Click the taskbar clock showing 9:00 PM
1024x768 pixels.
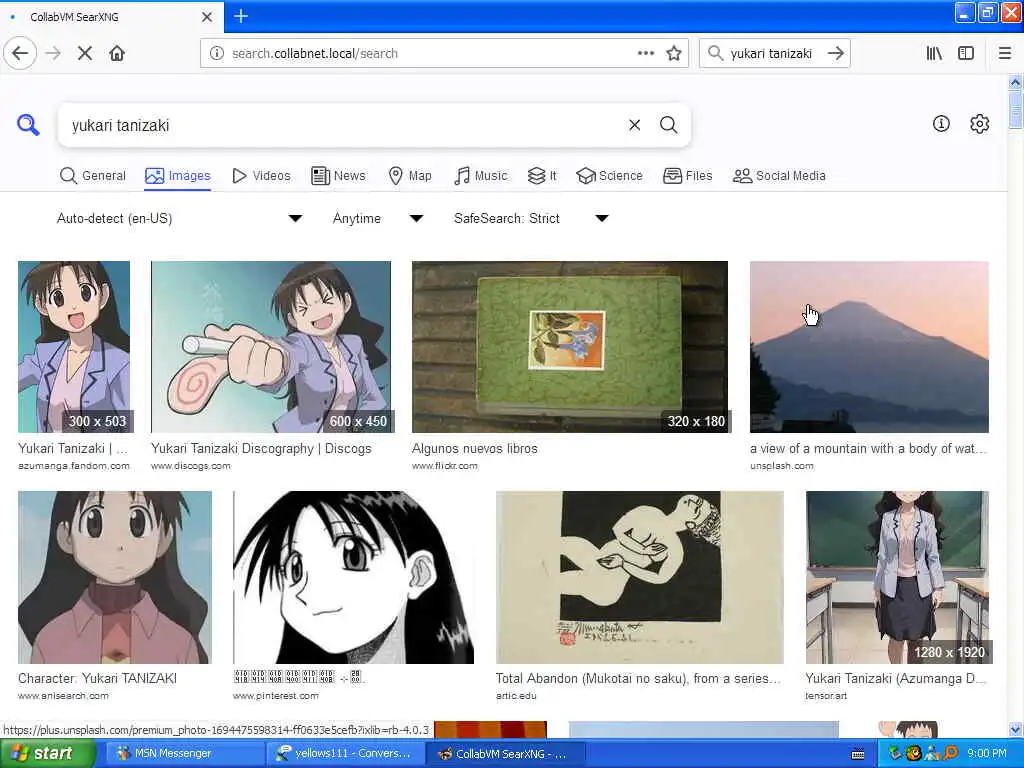pyautogui.click(x=987, y=753)
